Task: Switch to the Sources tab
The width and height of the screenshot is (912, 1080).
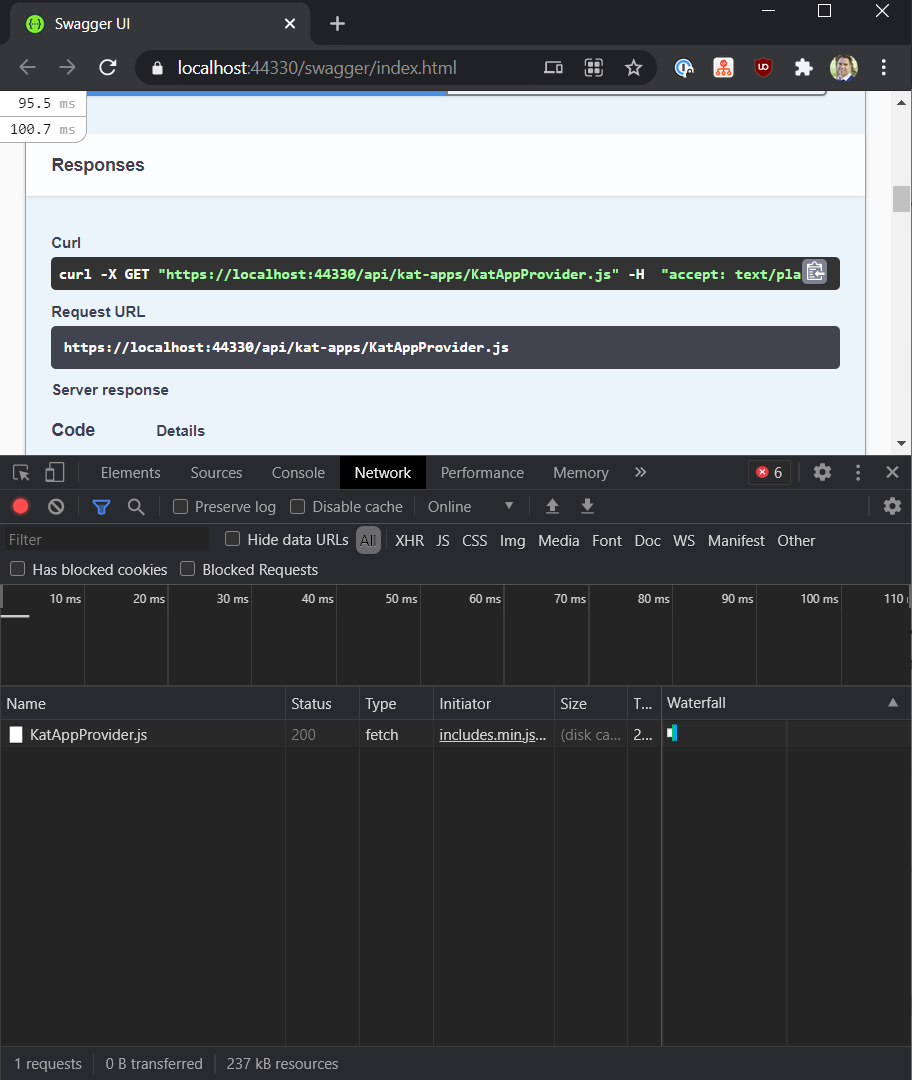Action: coord(216,473)
